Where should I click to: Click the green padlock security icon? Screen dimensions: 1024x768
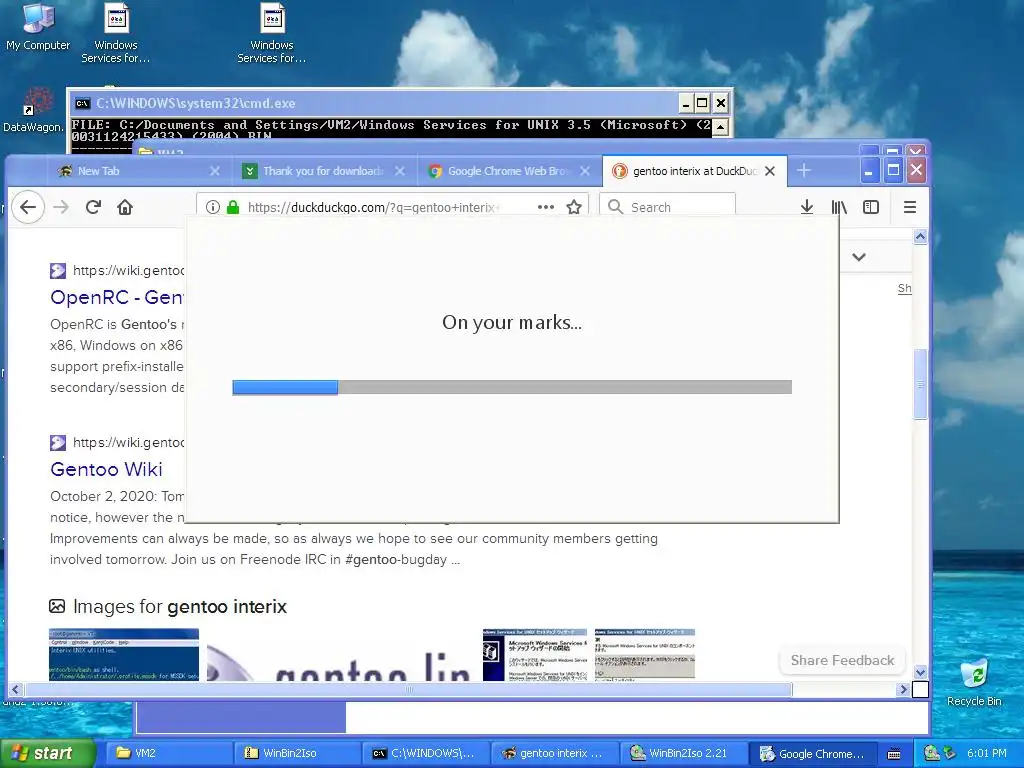[x=232, y=207]
